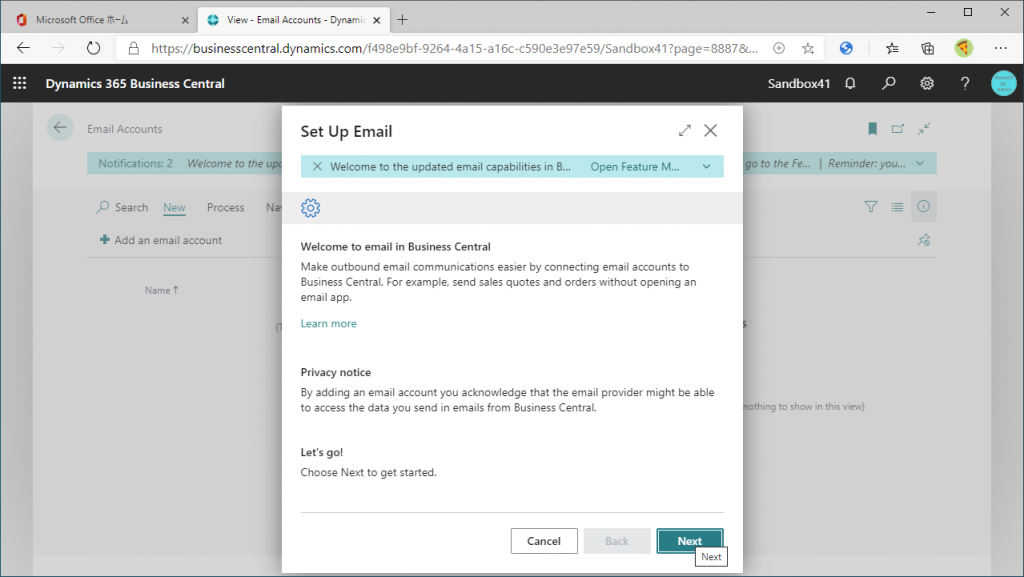Click the browser address bar URL
1024x577 pixels.
tap(455, 48)
